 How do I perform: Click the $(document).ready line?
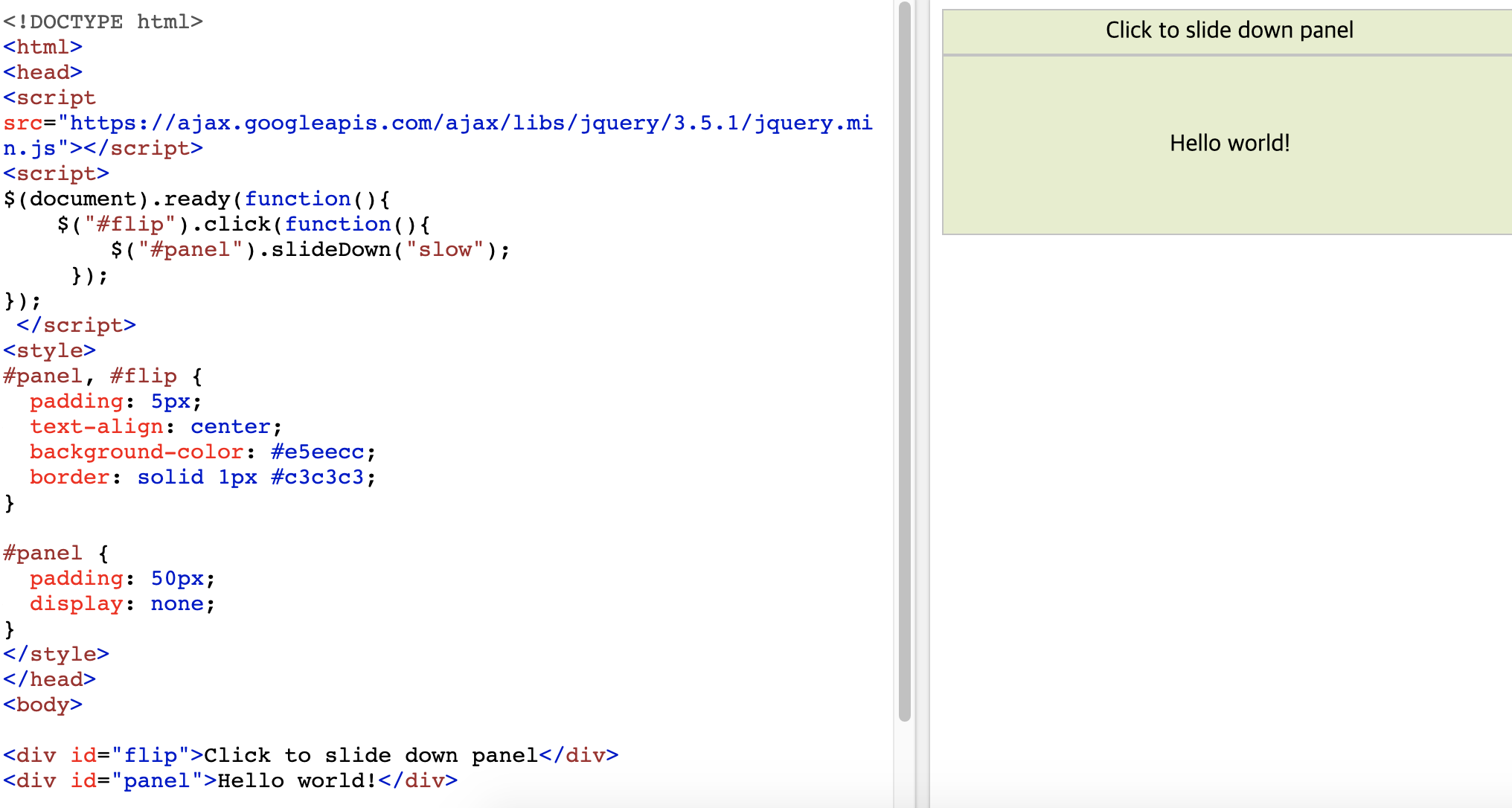coord(196,199)
